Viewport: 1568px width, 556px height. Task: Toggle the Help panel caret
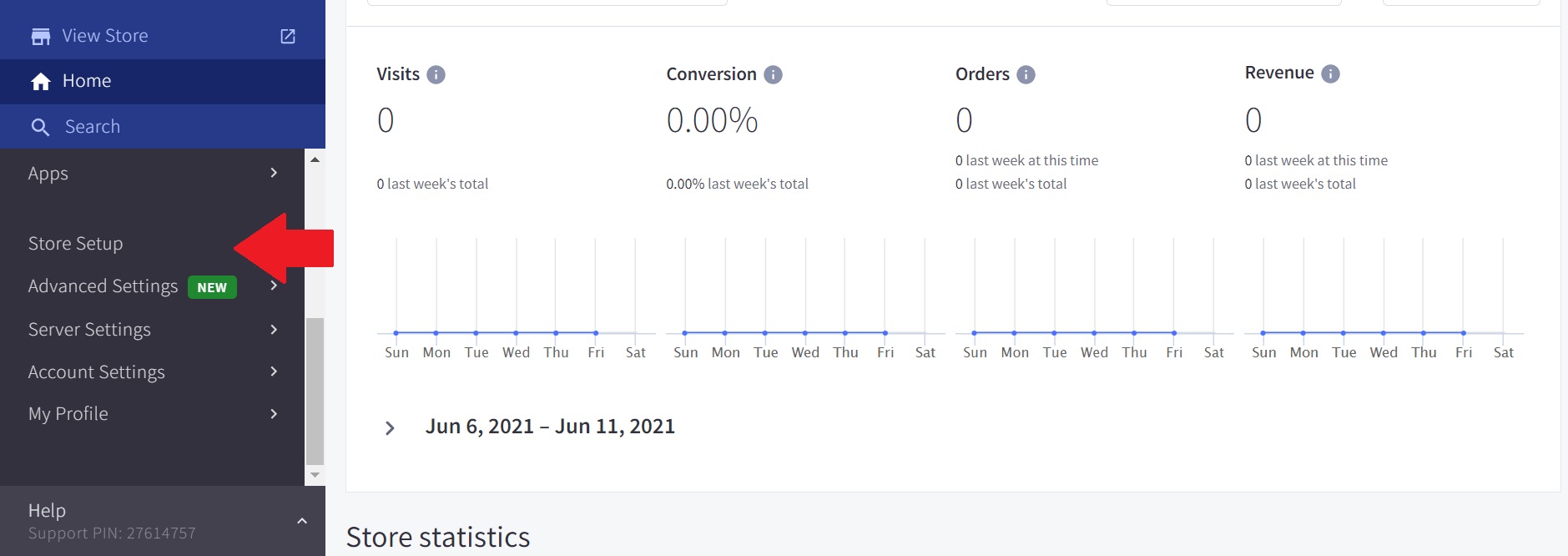[x=302, y=521]
